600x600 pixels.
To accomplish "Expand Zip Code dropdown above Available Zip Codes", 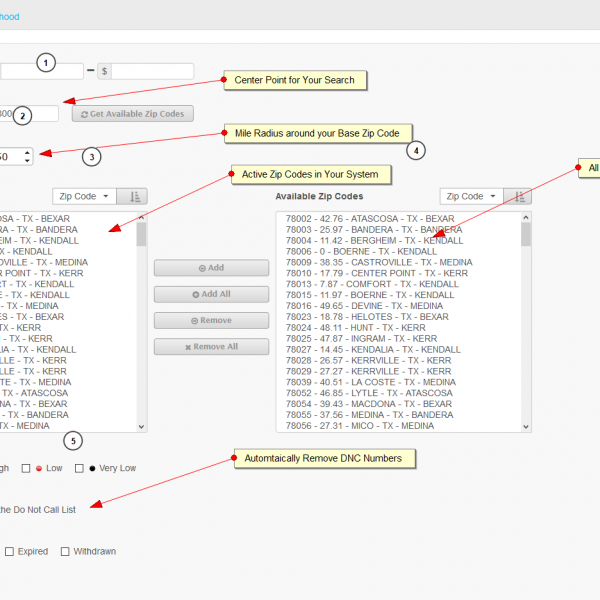I will click(469, 197).
